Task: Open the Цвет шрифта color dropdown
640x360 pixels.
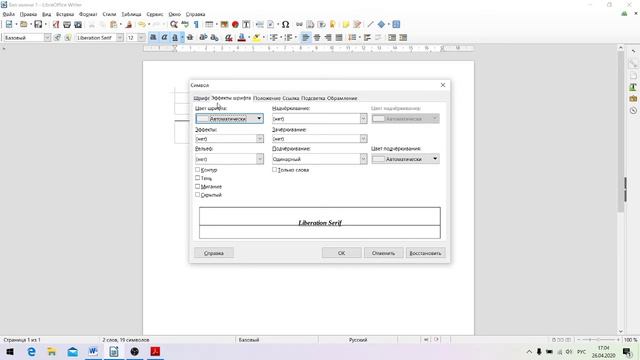Action: [x=229, y=118]
